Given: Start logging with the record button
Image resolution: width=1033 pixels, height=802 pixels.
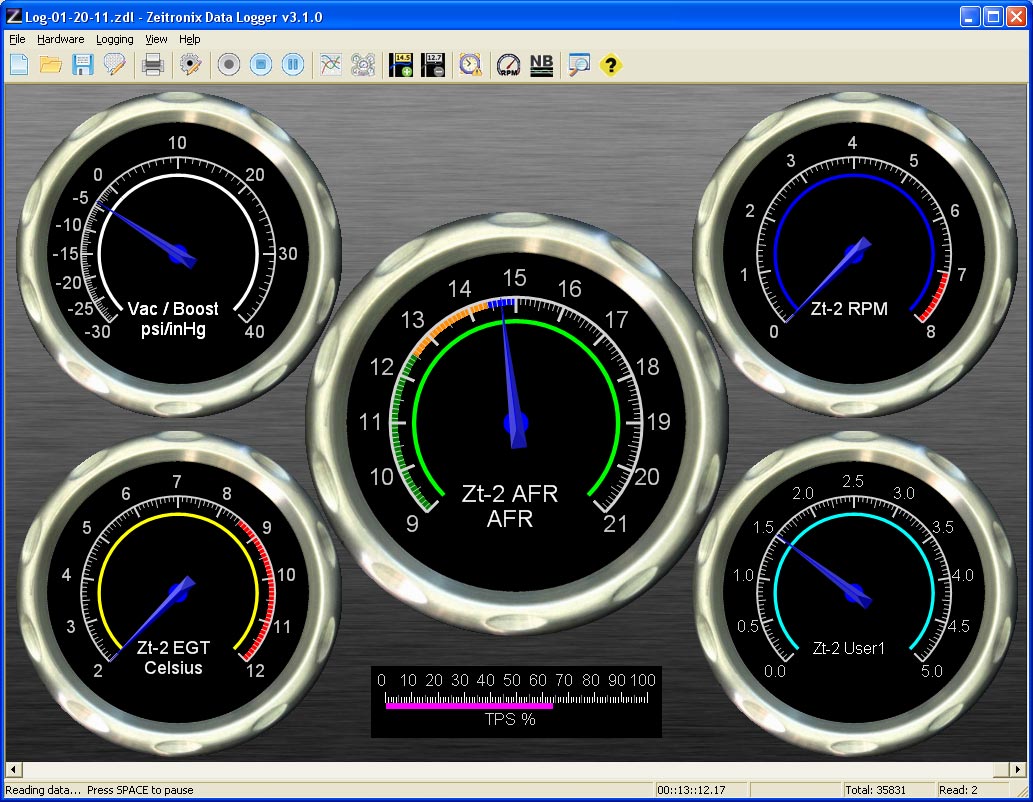Looking at the screenshot, I should tap(229, 65).
